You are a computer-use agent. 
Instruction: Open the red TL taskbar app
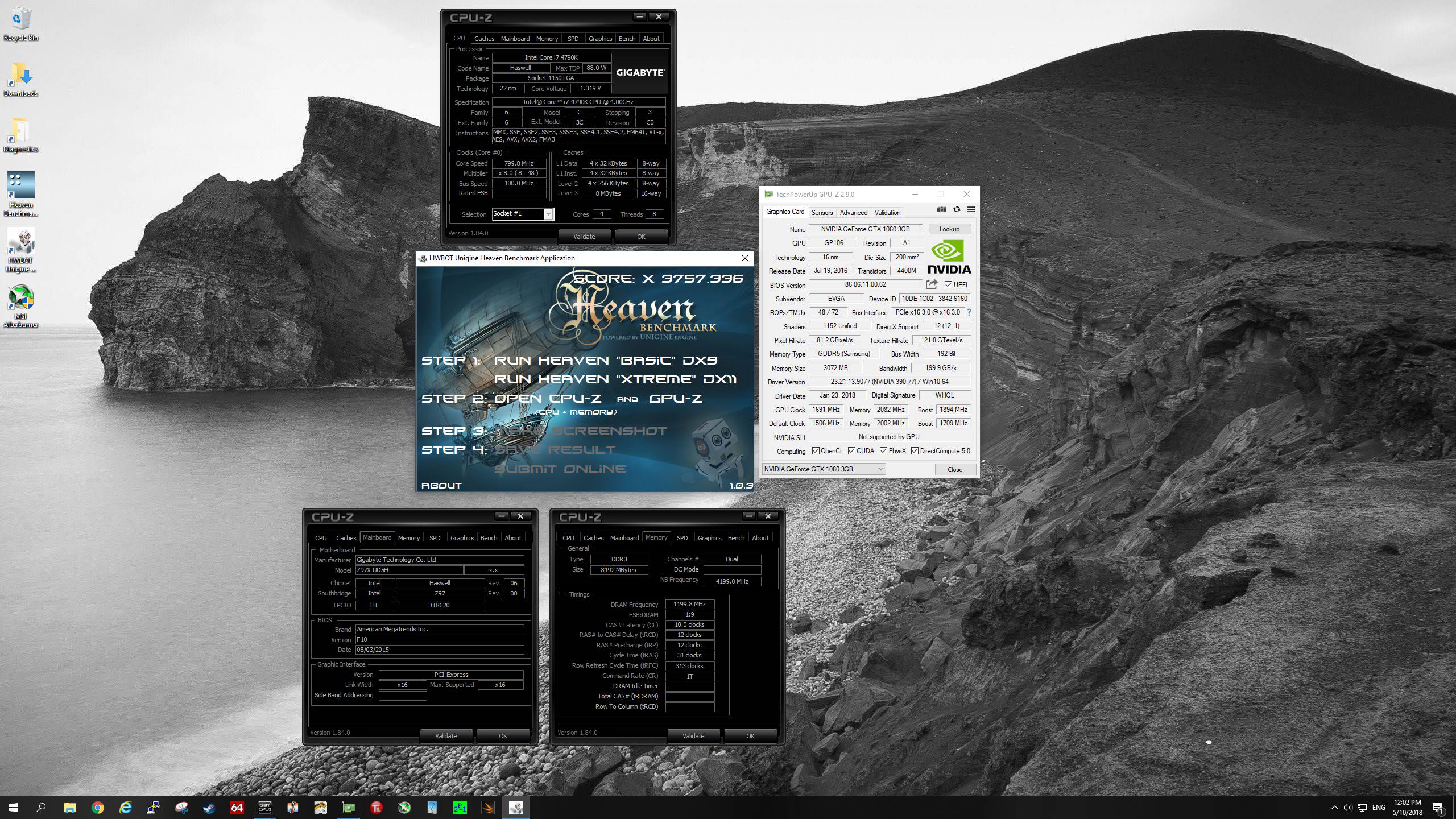click(376, 808)
